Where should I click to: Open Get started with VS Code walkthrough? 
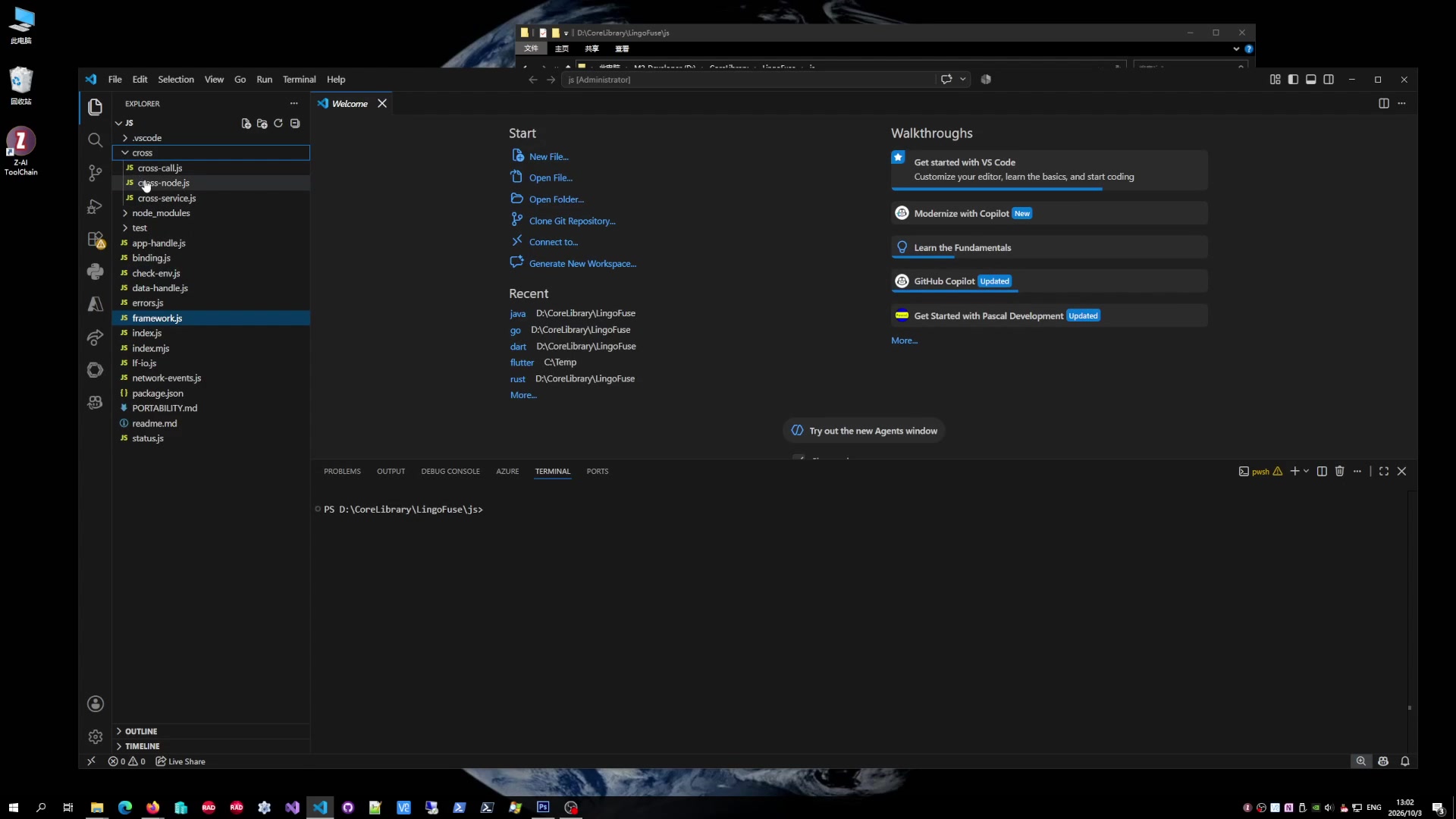(1049, 169)
